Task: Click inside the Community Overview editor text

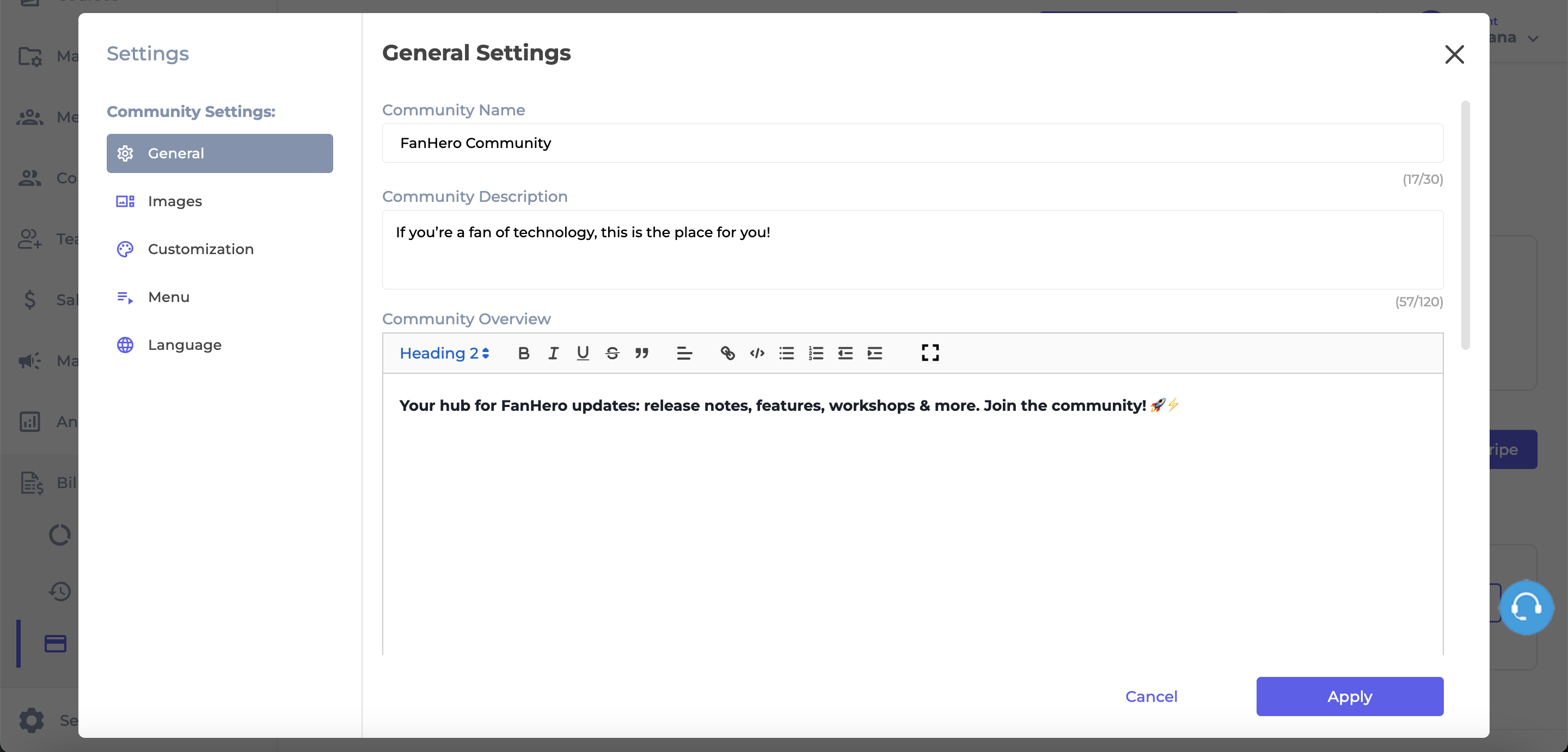Action: tap(789, 405)
